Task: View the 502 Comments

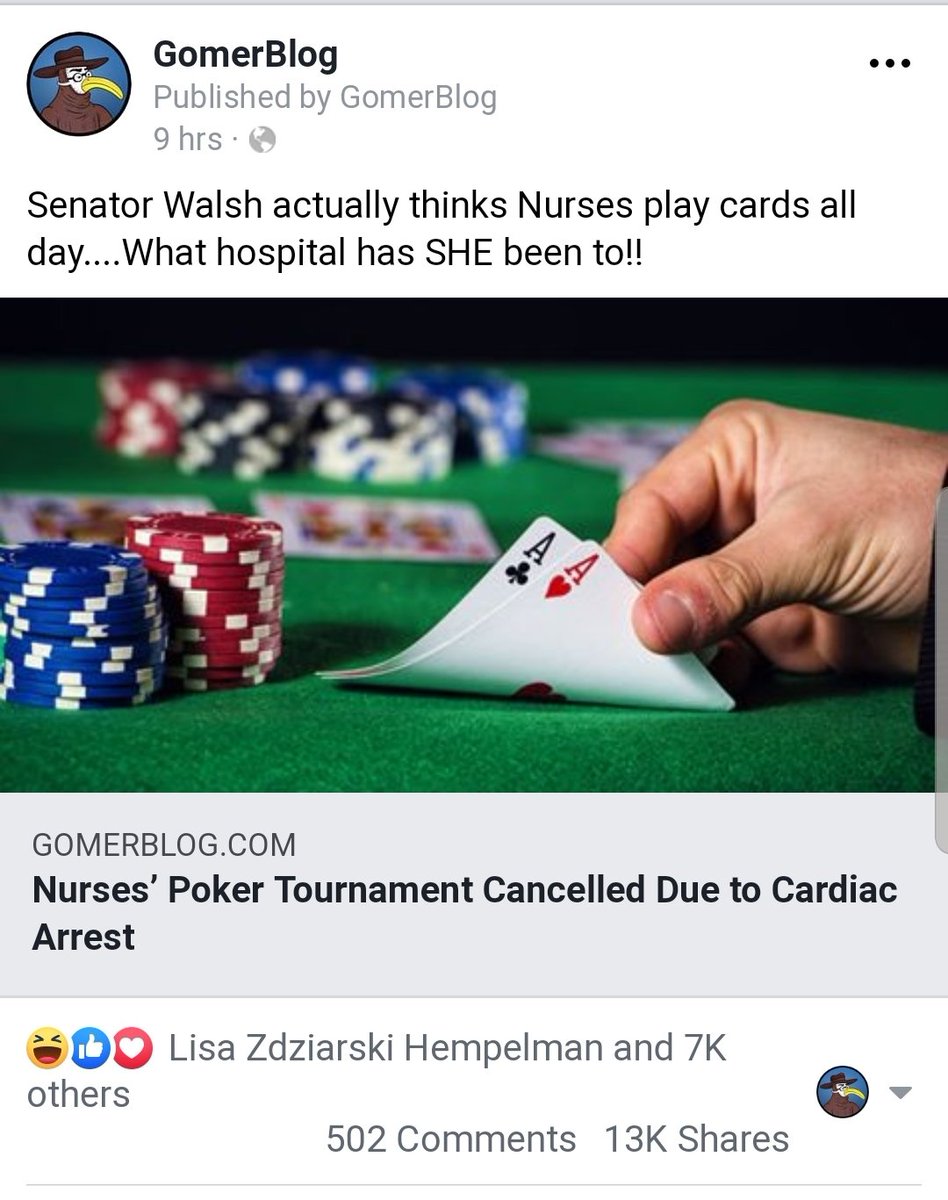Action: click(x=451, y=1139)
